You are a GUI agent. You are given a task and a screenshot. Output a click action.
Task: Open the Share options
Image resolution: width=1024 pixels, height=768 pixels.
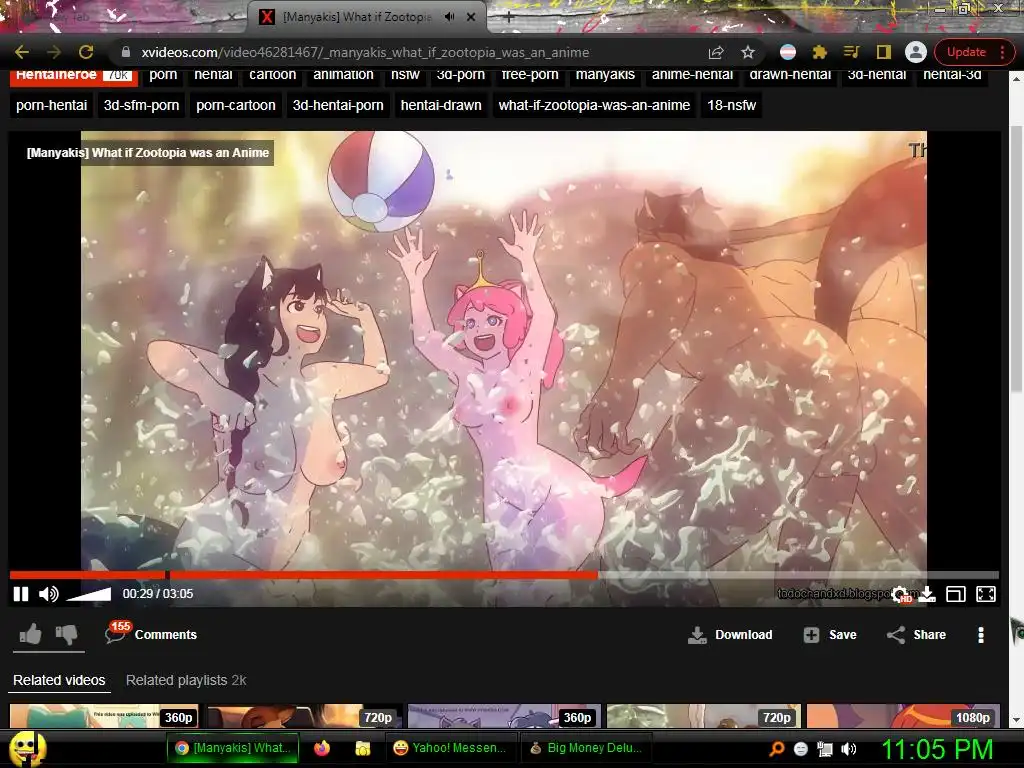[x=916, y=635]
